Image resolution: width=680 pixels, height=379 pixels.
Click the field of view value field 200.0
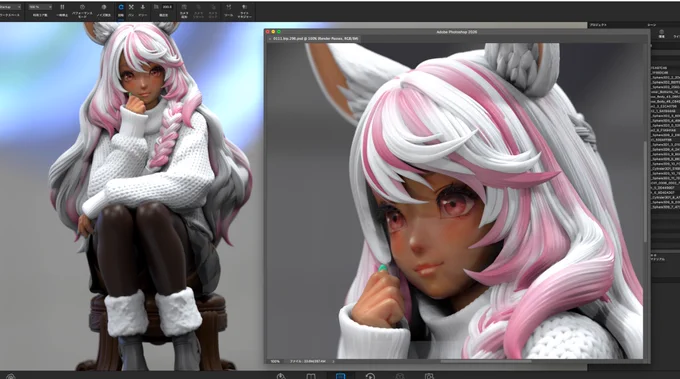click(167, 7)
